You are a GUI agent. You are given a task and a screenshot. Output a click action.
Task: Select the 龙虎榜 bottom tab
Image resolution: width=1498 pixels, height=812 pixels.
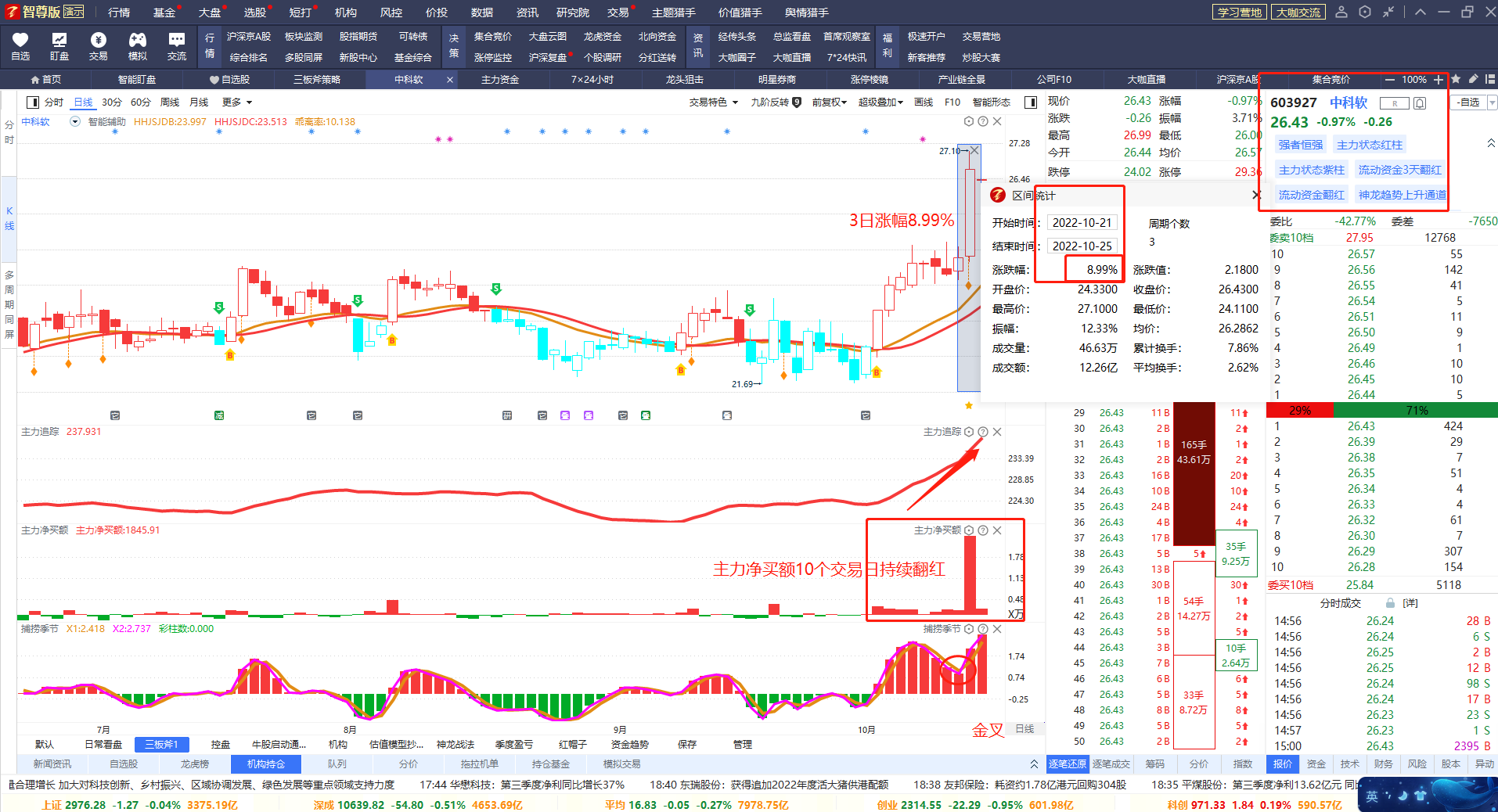(x=195, y=764)
